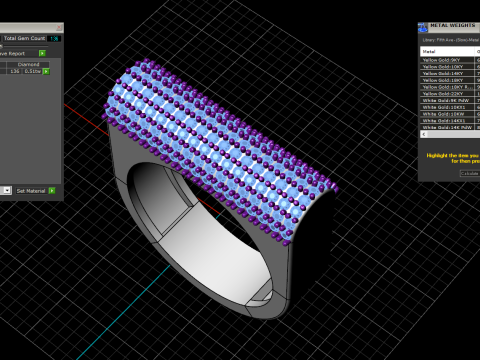Click the left scroll arrow of the metal list
480x360 pixels.
(x=424, y=134)
